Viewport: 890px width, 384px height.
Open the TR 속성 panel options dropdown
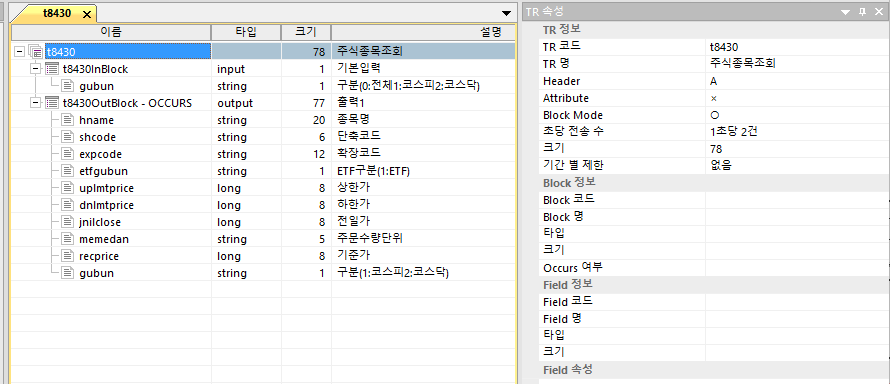[846, 12]
